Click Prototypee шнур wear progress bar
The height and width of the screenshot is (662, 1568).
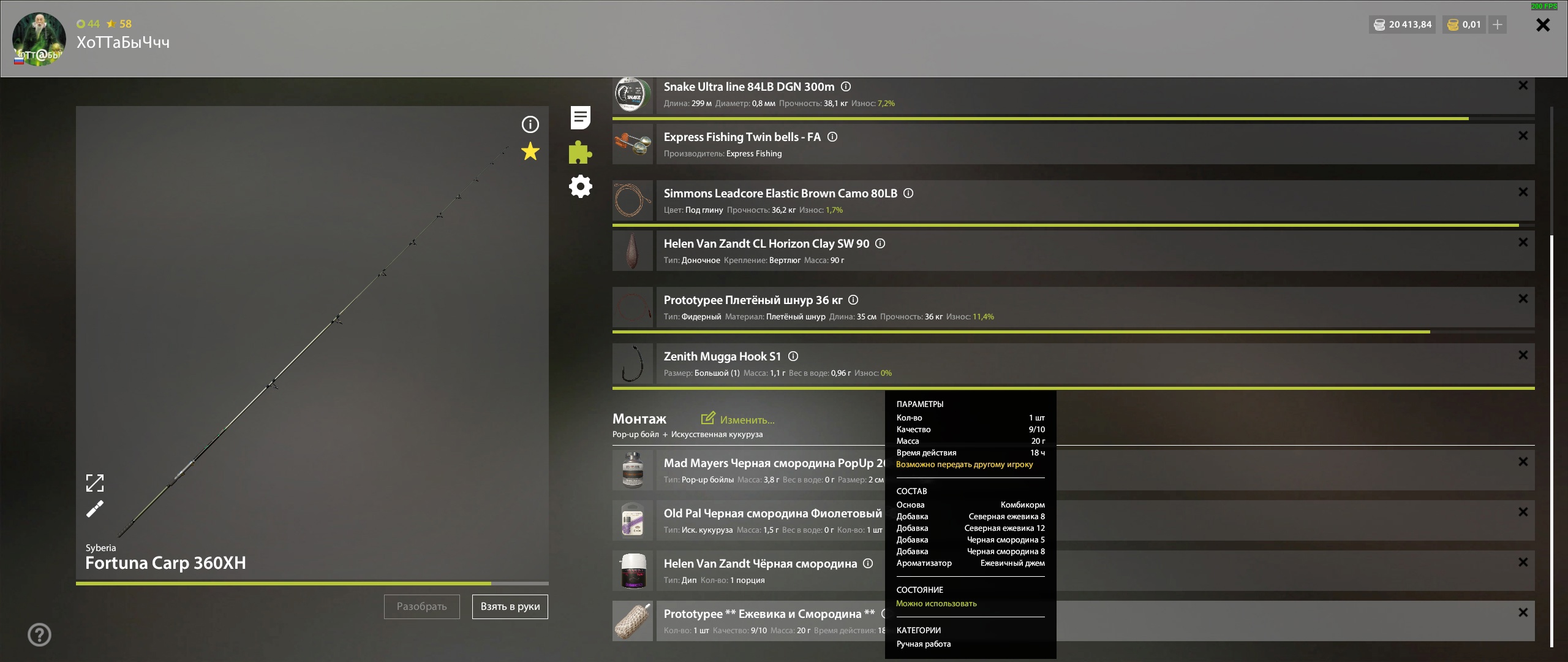[x=1073, y=332]
